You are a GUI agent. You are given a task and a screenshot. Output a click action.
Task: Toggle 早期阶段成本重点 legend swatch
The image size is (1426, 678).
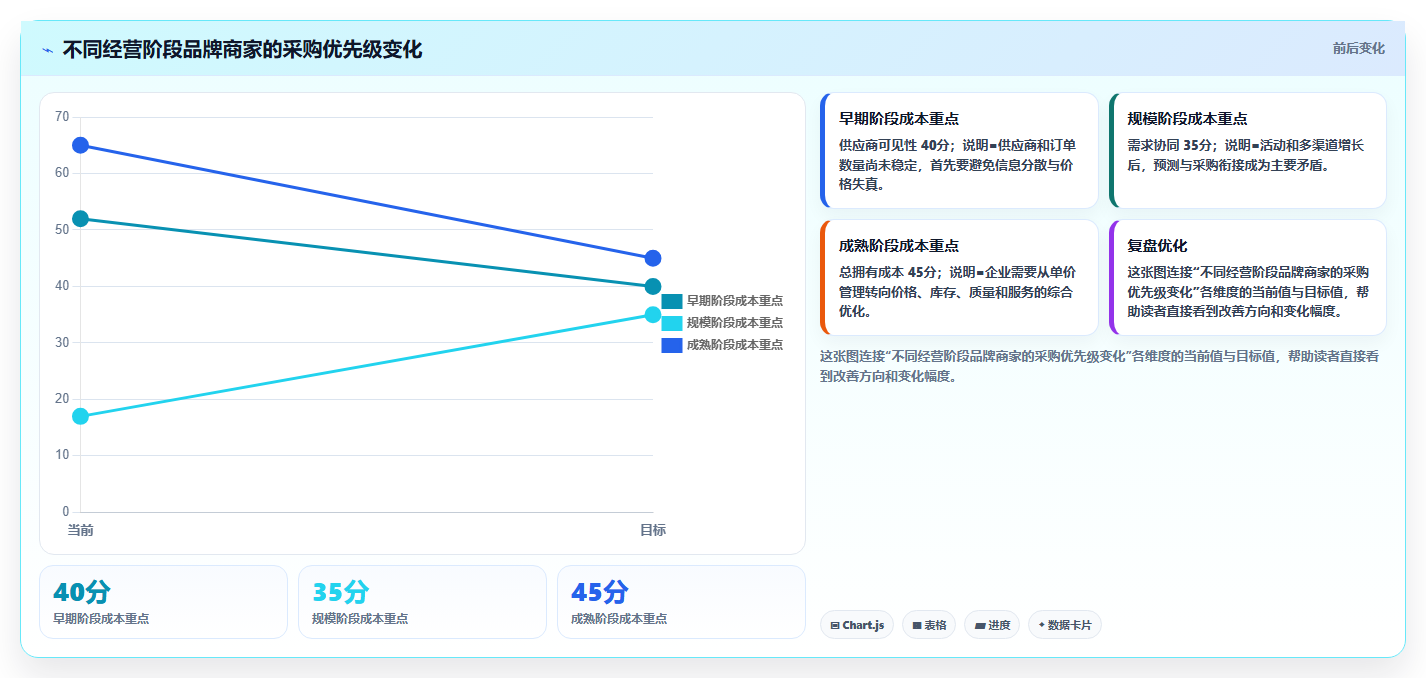point(672,300)
